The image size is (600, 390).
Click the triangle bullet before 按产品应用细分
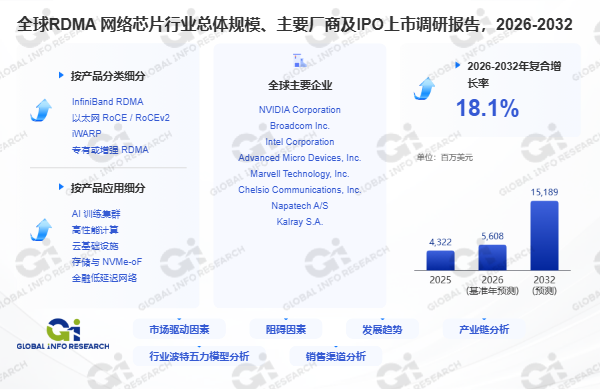(x=61, y=187)
